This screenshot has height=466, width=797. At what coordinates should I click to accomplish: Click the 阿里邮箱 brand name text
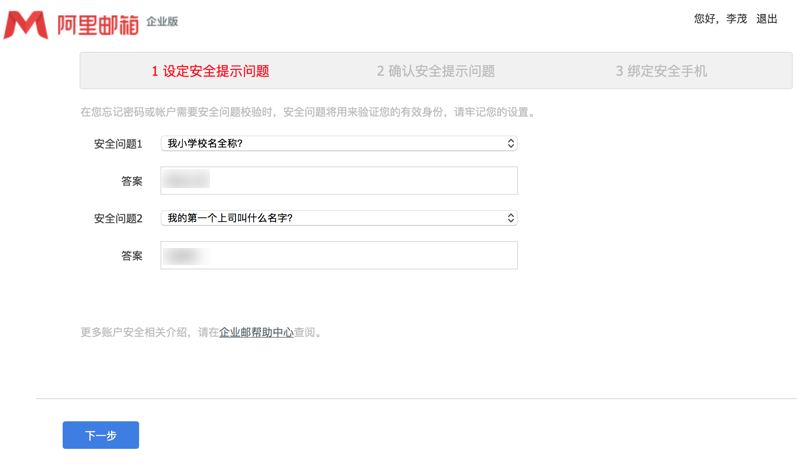pyautogui.click(x=97, y=24)
